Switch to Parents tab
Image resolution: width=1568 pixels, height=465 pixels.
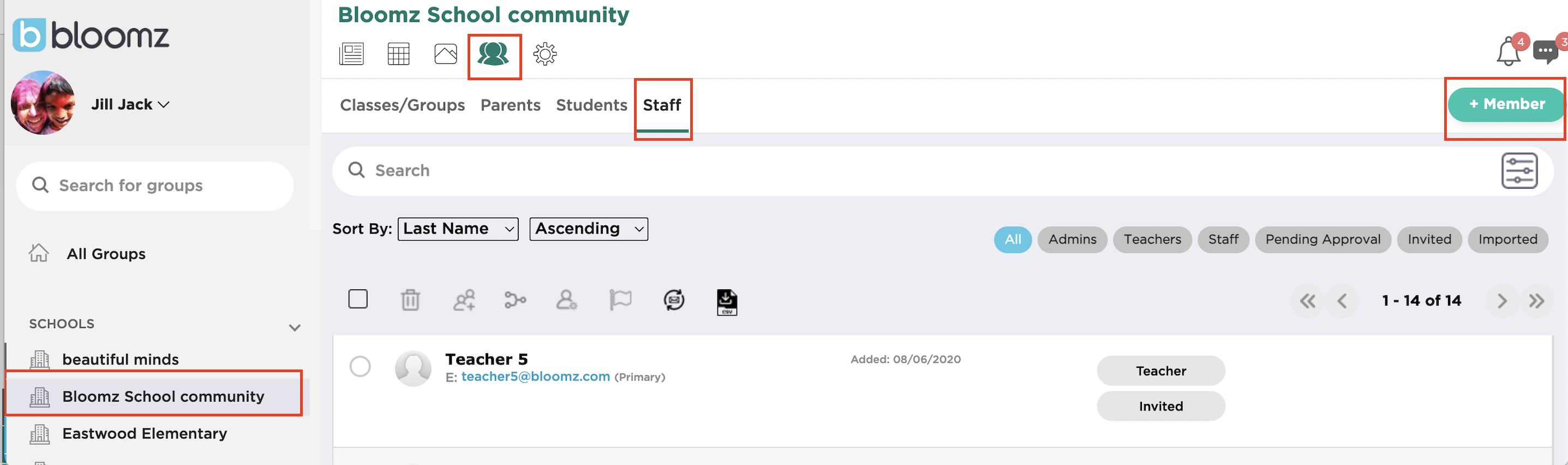[x=510, y=105]
